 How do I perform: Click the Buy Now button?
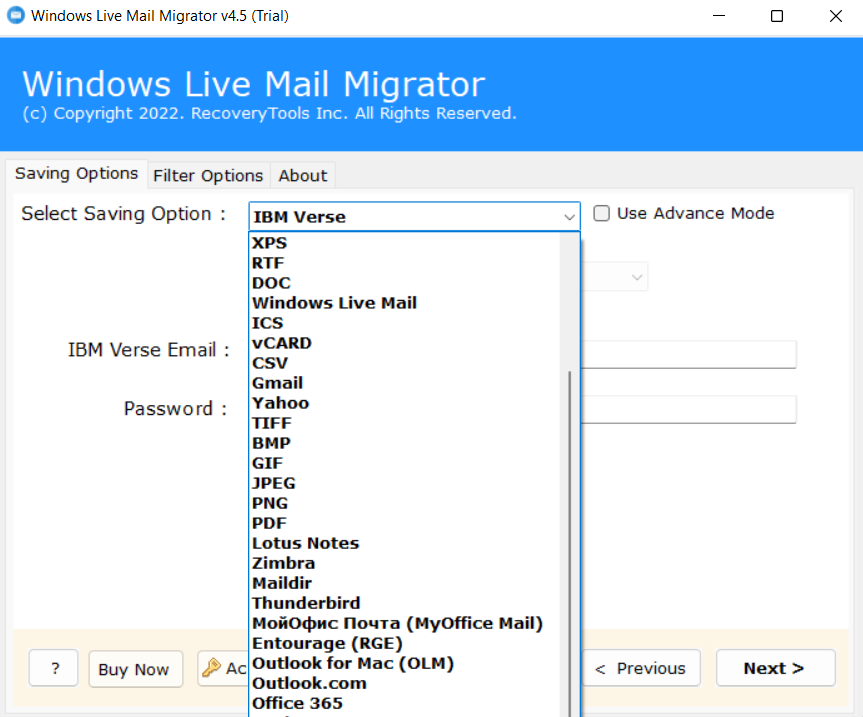135,669
